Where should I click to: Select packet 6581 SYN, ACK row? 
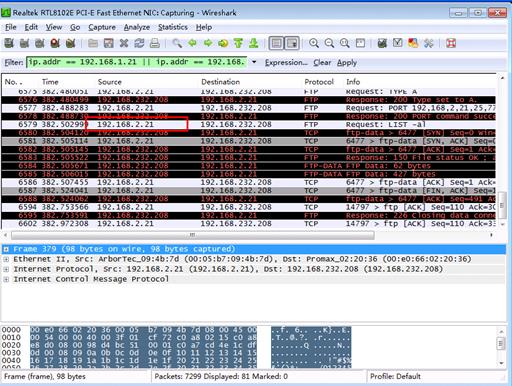pos(248,141)
